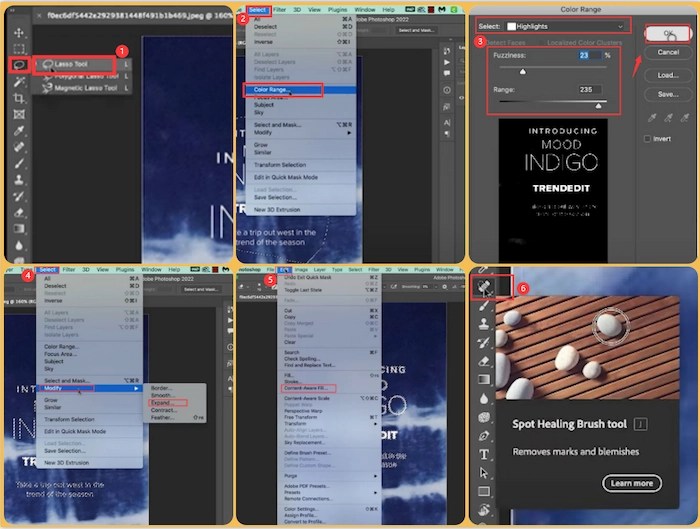700x529 pixels.
Task: Select the History Brush tool in step 6 toolbar
Action: pos(484,342)
